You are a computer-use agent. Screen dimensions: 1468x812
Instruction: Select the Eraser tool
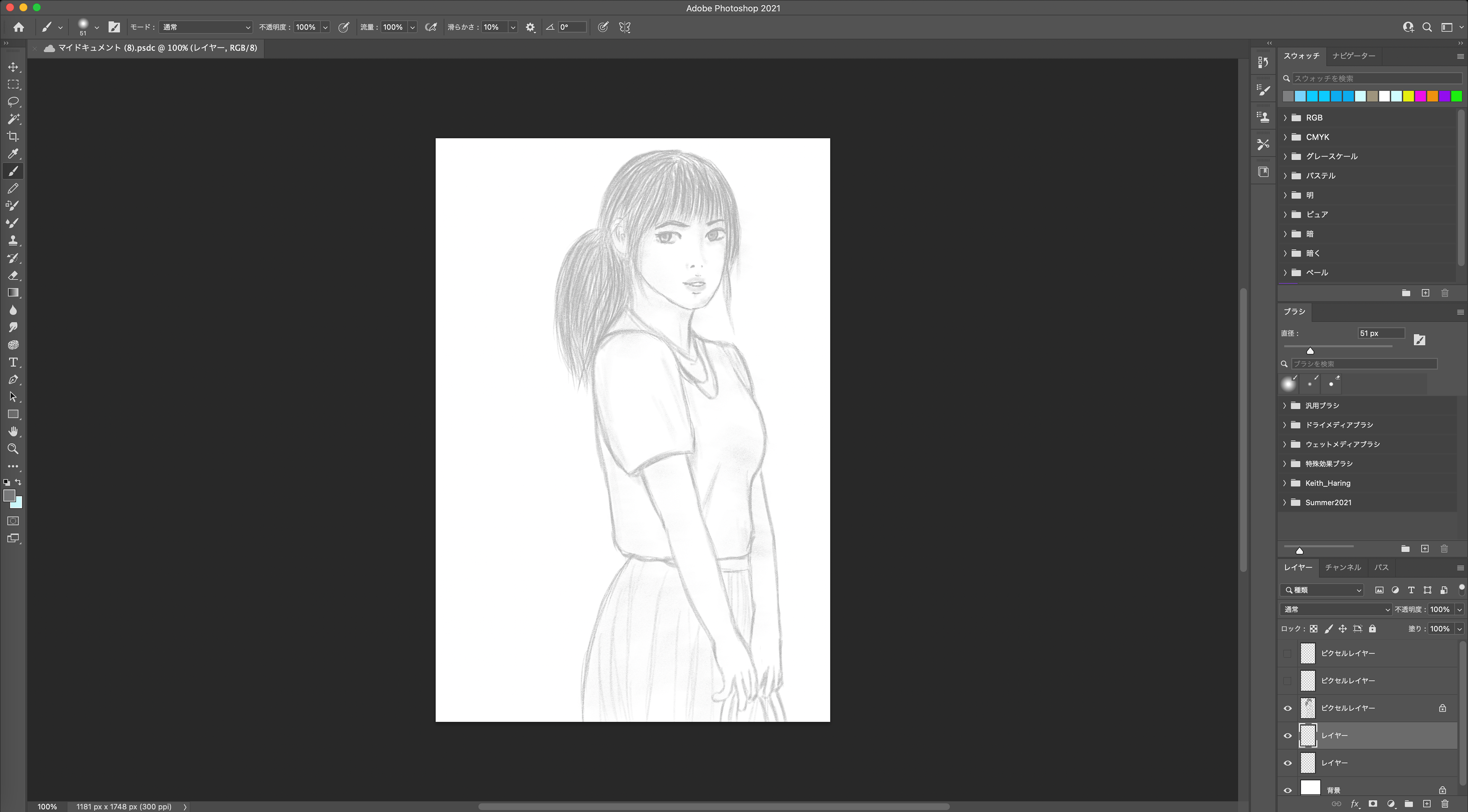point(13,276)
